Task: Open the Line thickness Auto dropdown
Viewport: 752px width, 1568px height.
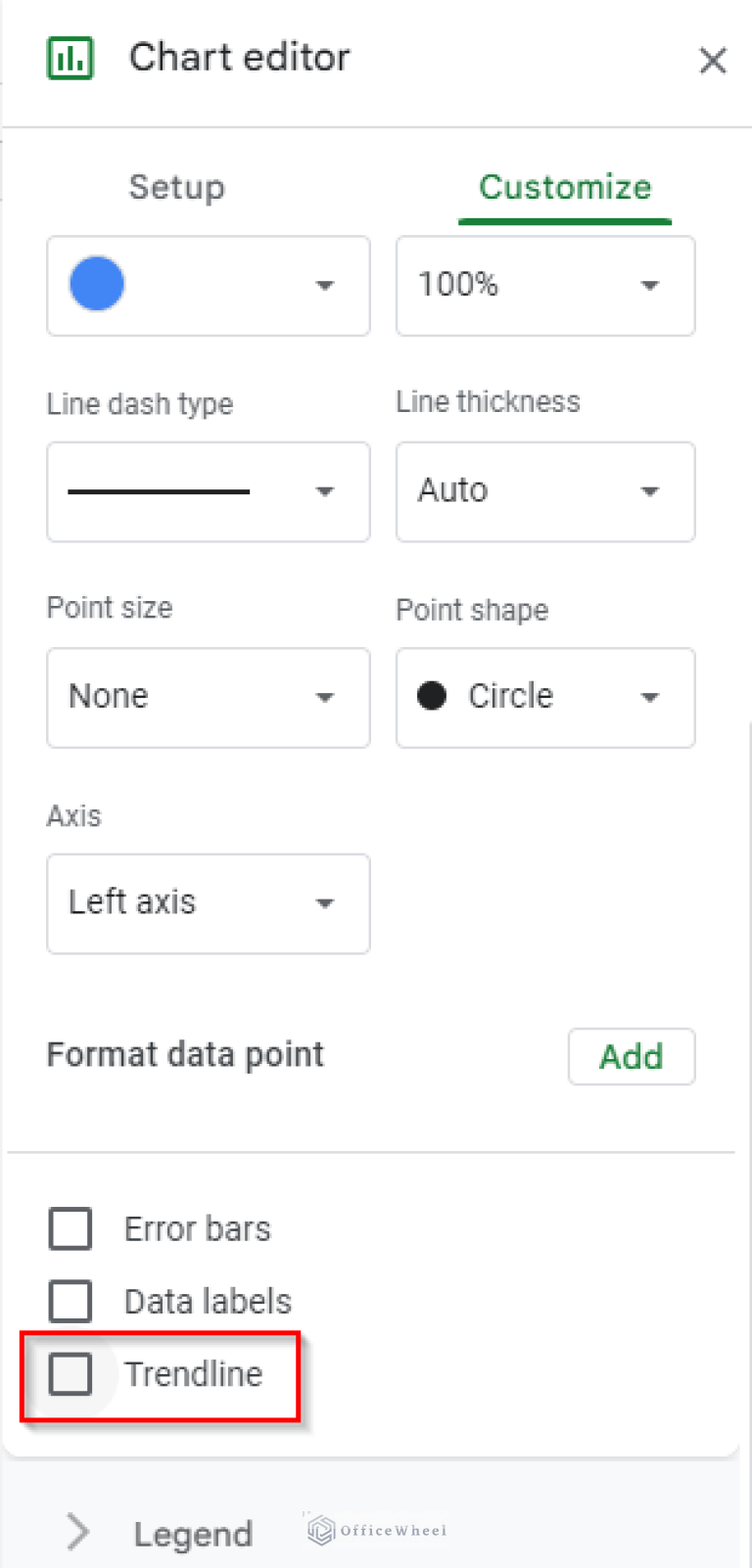Action: pyautogui.click(x=544, y=491)
